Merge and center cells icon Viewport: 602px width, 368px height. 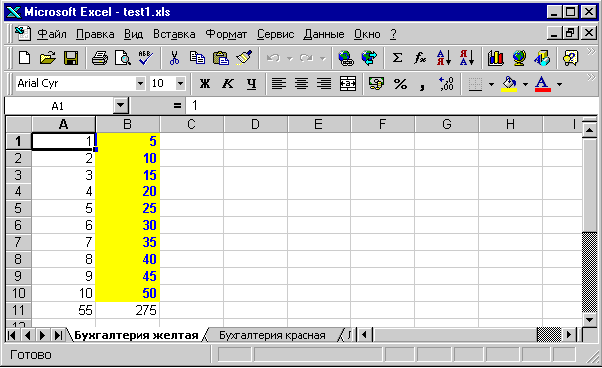(348, 83)
